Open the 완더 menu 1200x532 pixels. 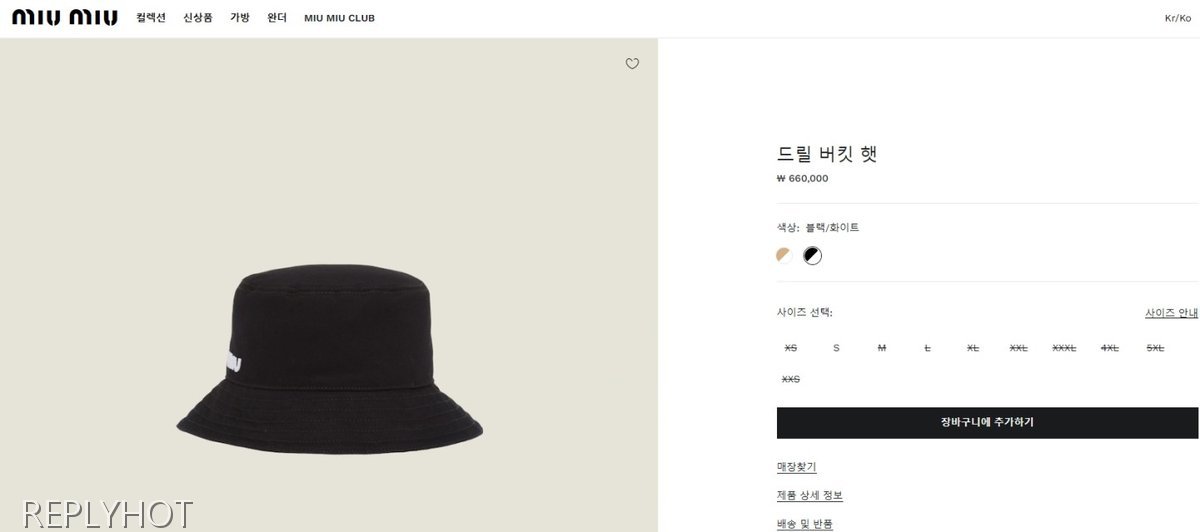pyautogui.click(x=277, y=18)
